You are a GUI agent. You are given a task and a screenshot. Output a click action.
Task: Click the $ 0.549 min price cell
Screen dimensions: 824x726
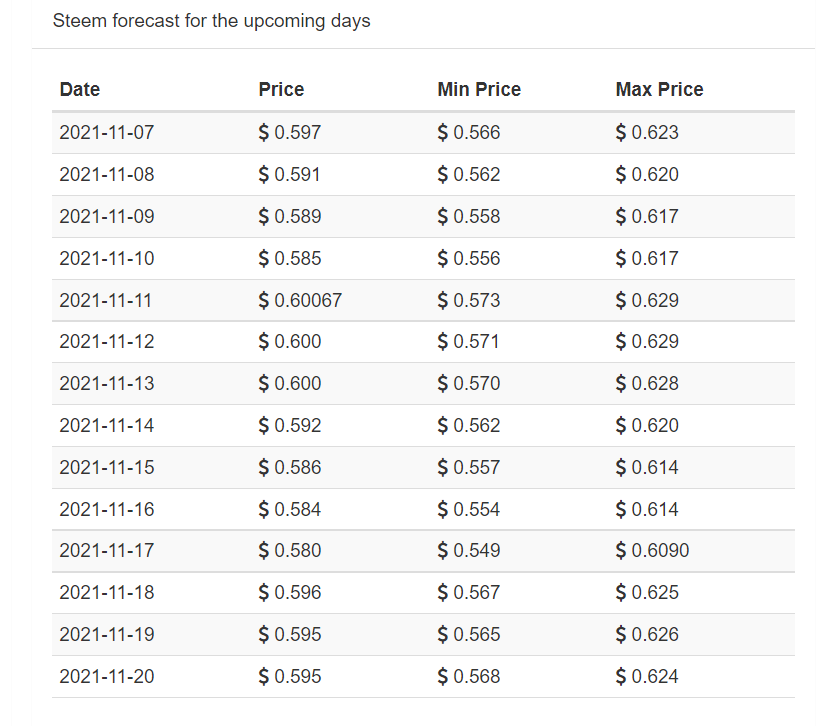tap(469, 551)
